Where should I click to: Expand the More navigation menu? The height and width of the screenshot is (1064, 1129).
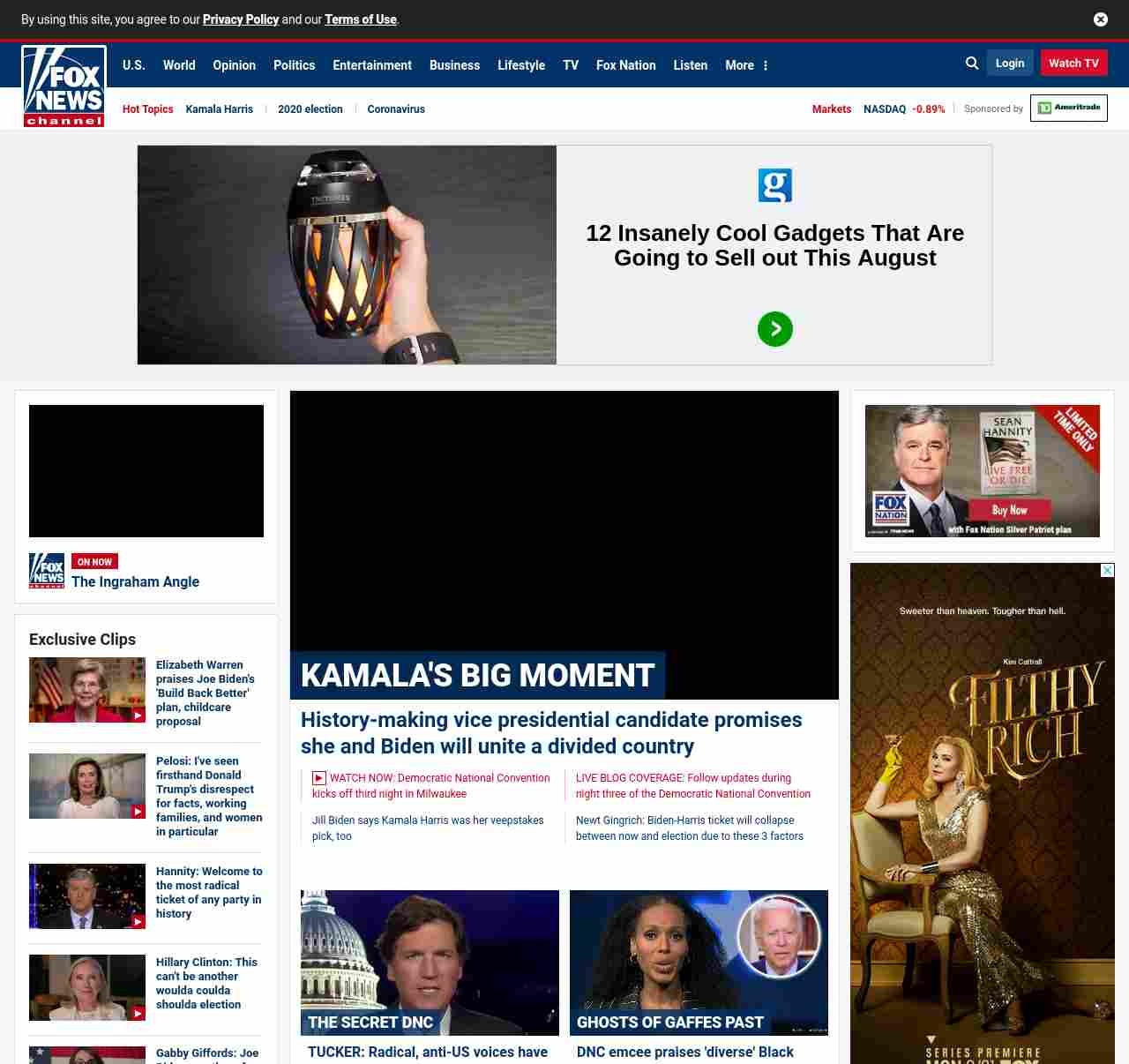click(x=746, y=65)
